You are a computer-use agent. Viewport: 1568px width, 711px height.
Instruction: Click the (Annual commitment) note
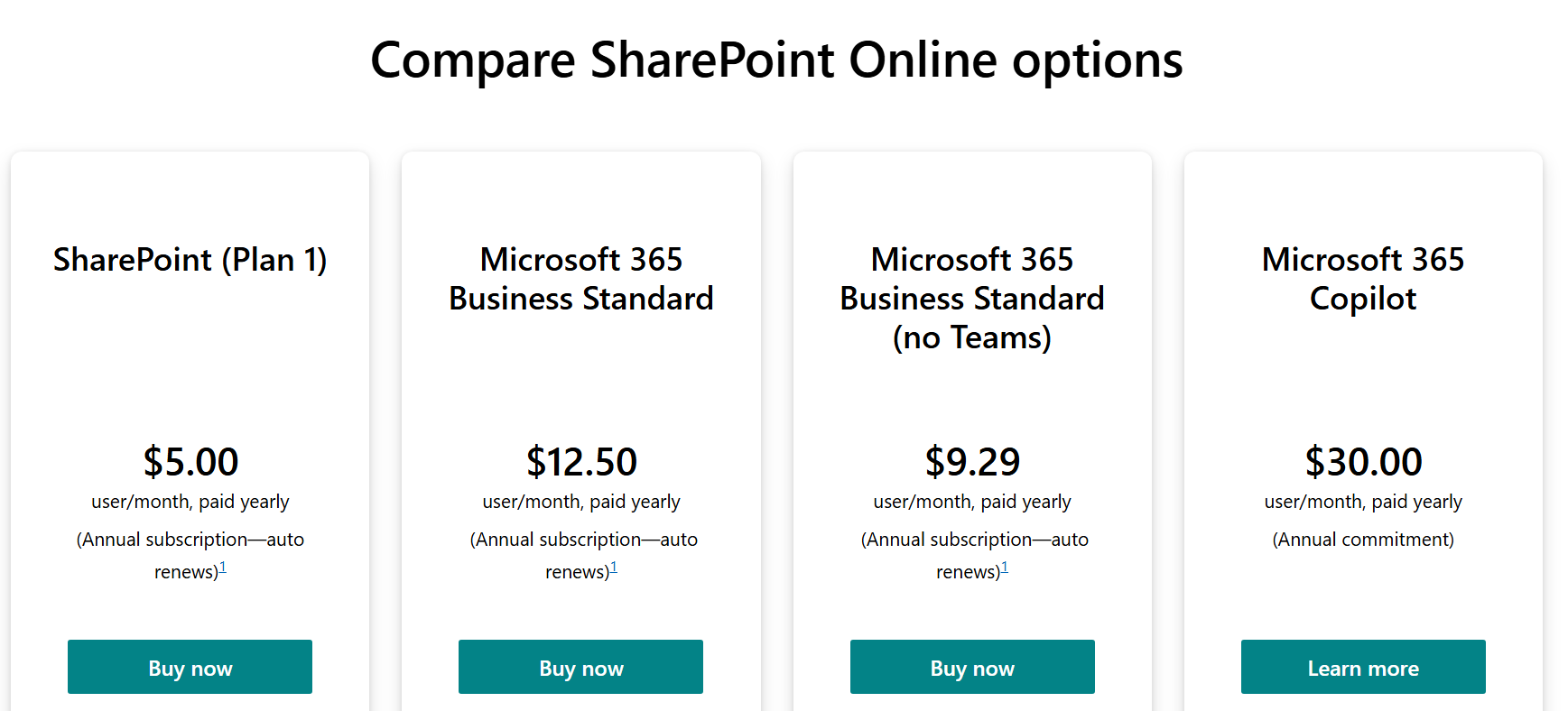1363,540
